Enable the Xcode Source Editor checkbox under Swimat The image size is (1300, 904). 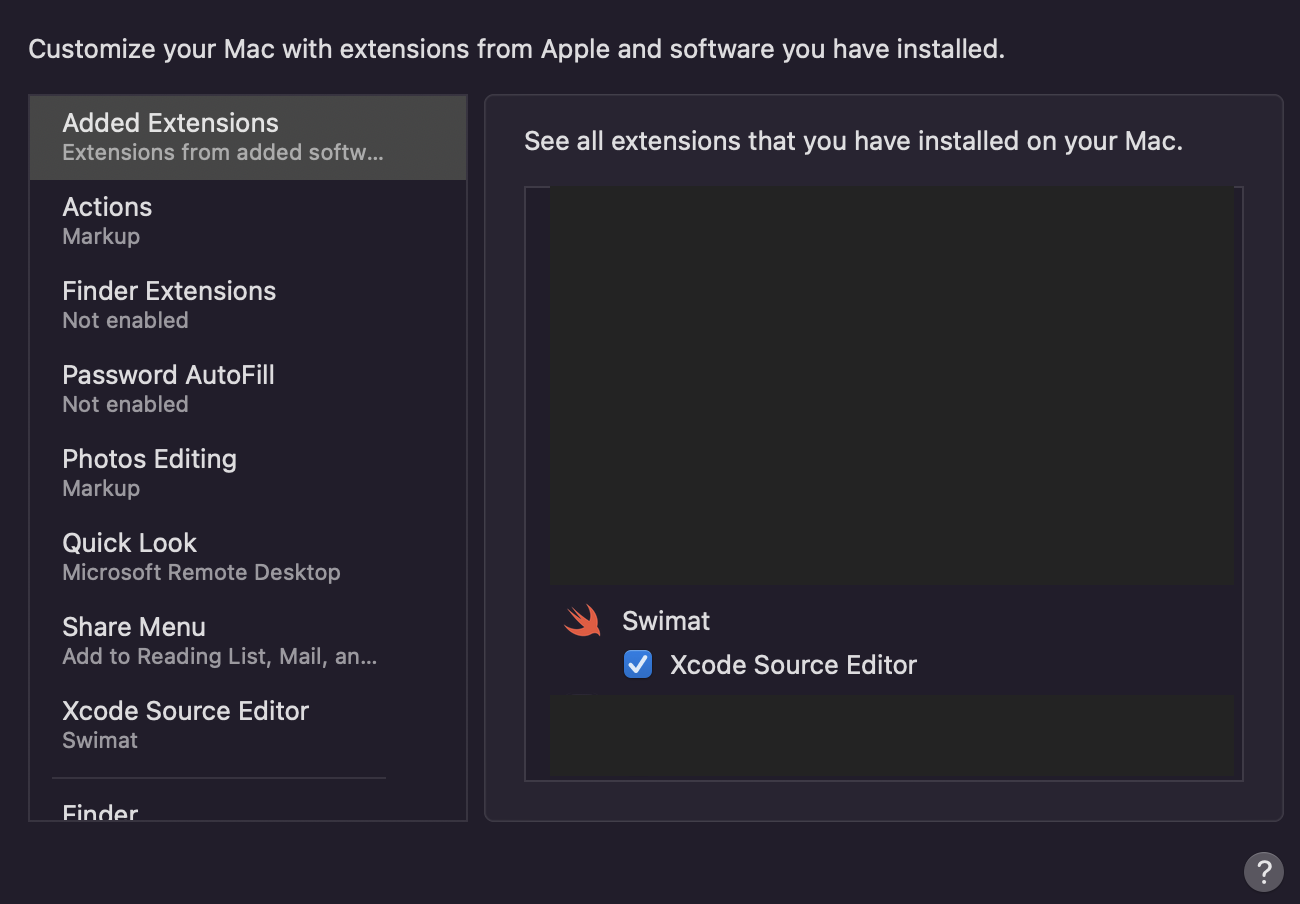coord(638,664)
